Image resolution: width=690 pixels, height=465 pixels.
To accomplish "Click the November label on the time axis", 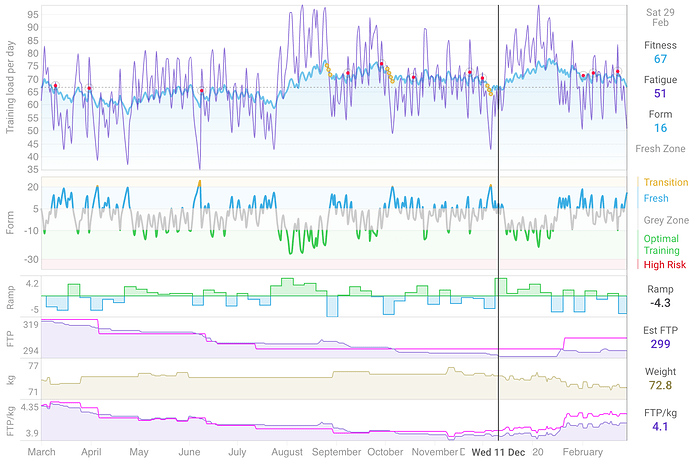I will (x=435, y=452).
